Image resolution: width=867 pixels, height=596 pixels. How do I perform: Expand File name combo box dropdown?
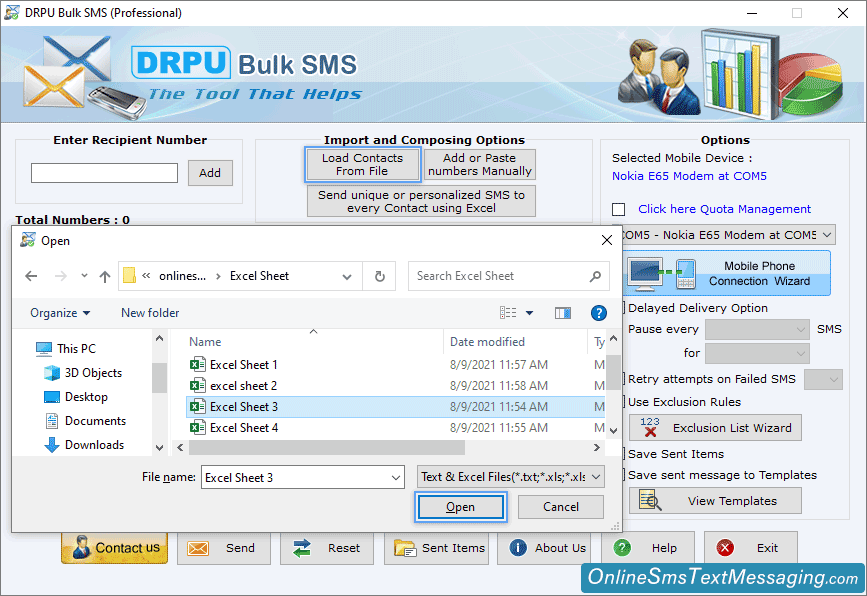[396, 478]
